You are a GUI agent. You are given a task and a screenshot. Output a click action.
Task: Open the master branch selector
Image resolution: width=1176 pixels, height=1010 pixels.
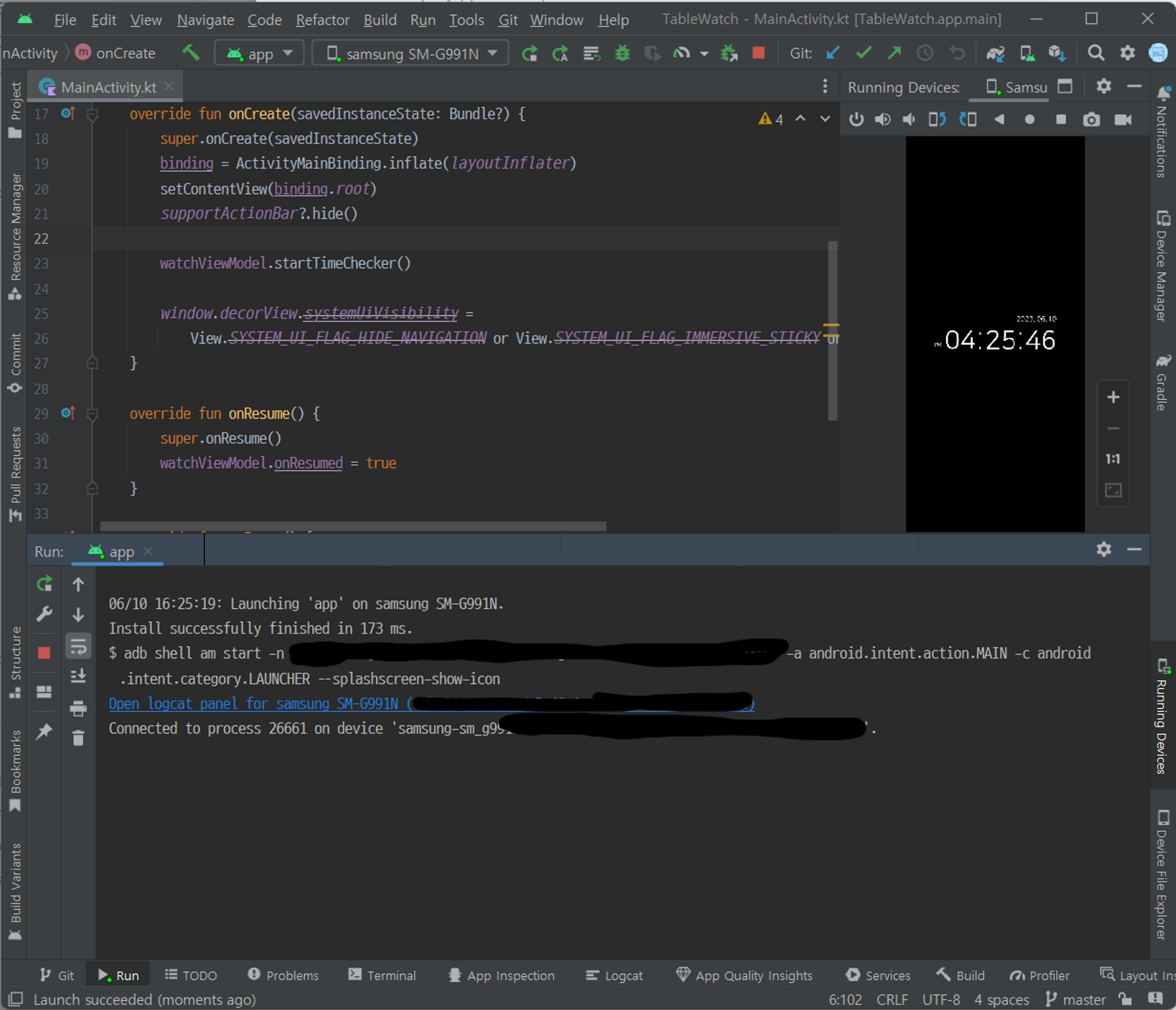pyautogui.click(x=1076, y=999)
